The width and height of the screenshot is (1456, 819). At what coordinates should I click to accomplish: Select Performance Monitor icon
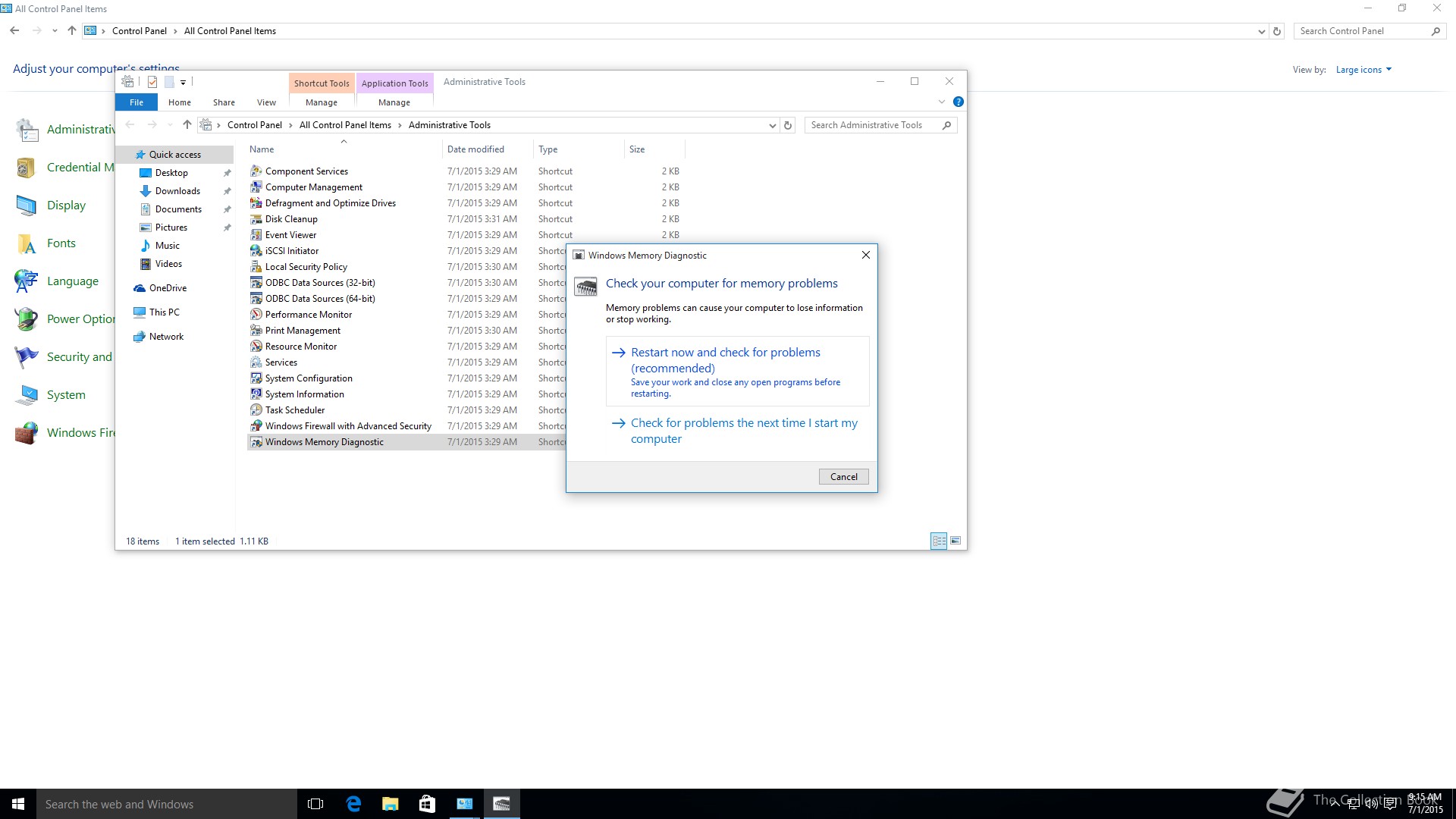[x=256, y=315]
